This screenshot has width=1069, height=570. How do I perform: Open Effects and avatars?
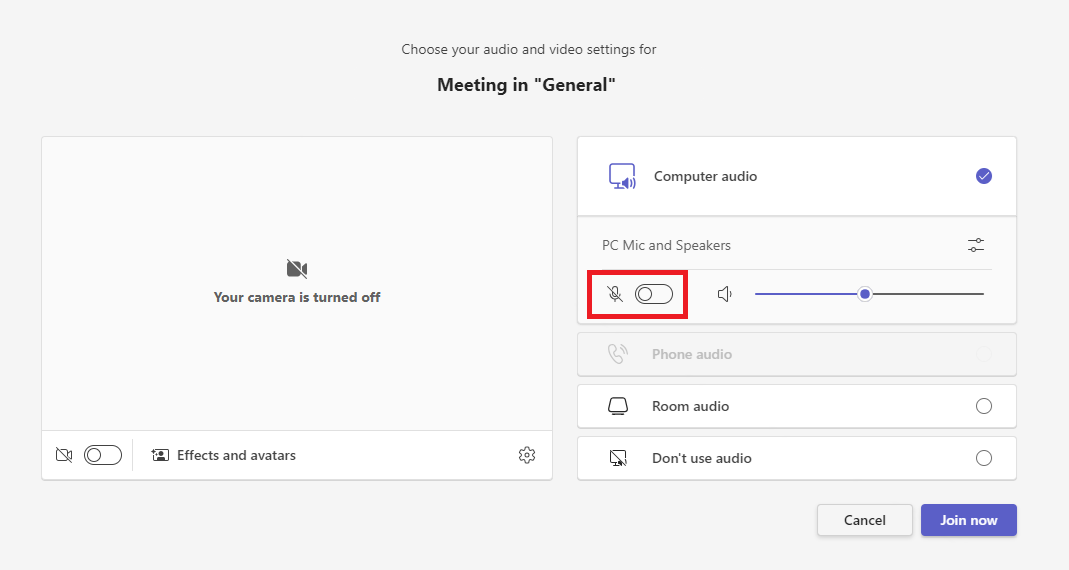pos(224,455)
